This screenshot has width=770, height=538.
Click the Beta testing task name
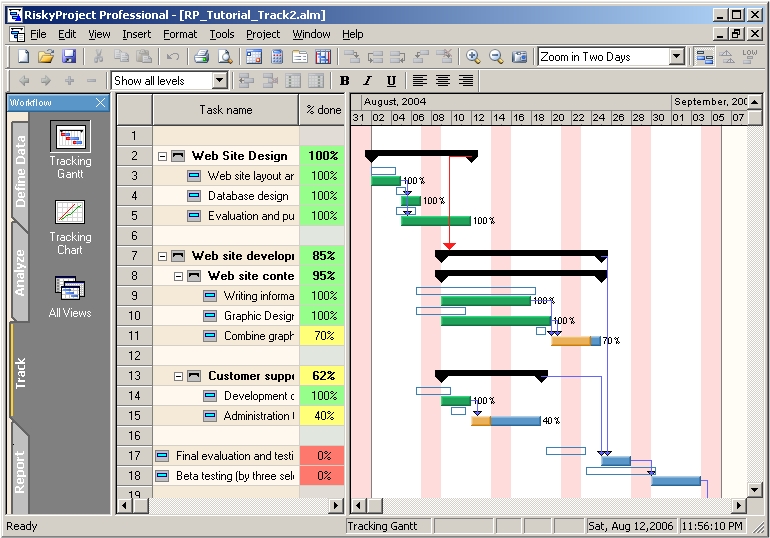click(x=235, y=476)
